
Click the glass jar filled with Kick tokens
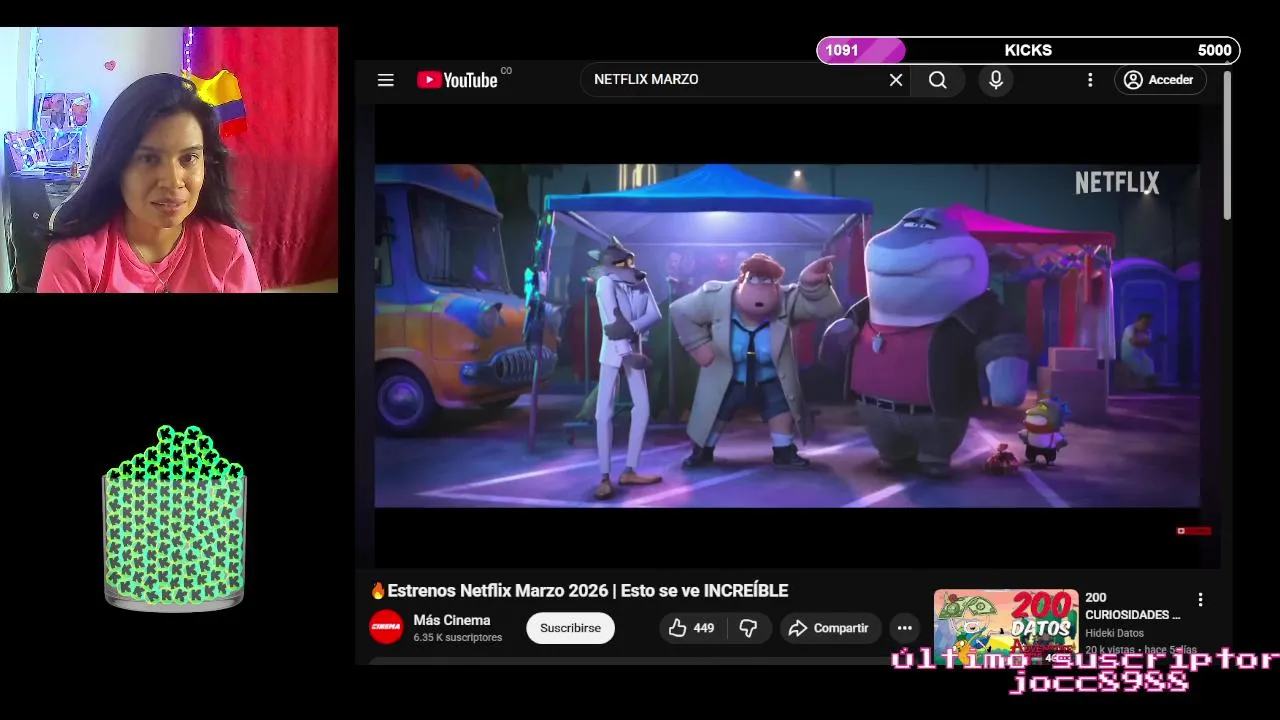(x=175, y=518)
